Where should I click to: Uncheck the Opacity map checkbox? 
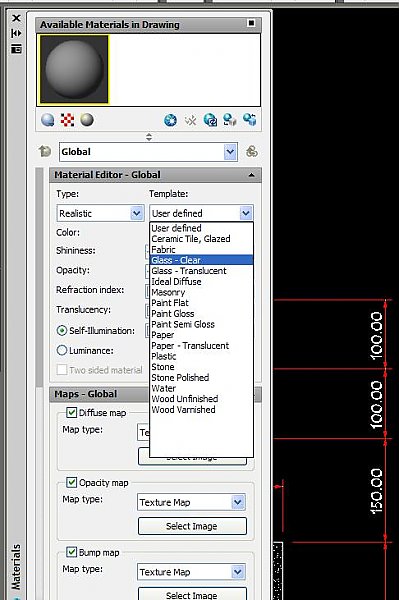click(x=71, y=482)
